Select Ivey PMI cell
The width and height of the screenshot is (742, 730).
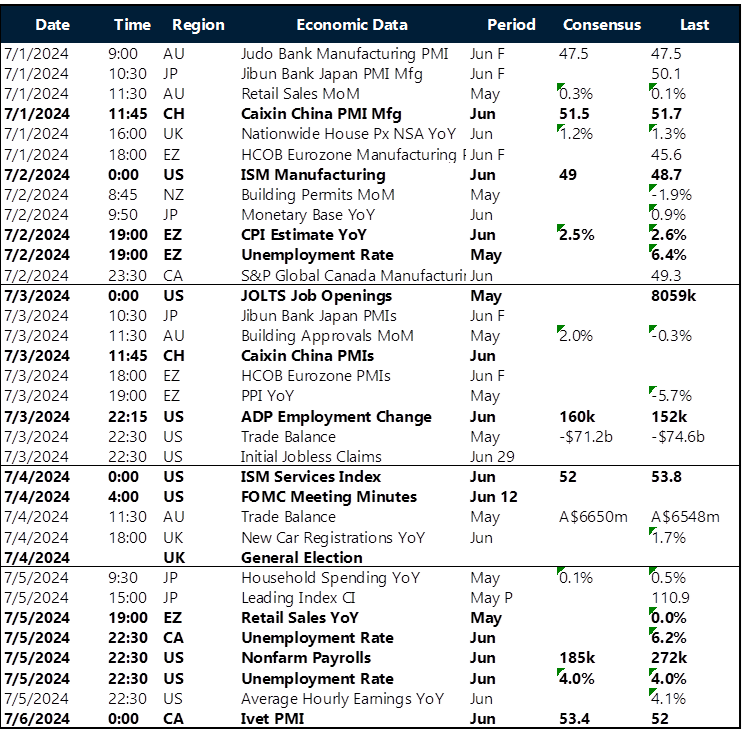pyautogui.click(x=273, y=719)
